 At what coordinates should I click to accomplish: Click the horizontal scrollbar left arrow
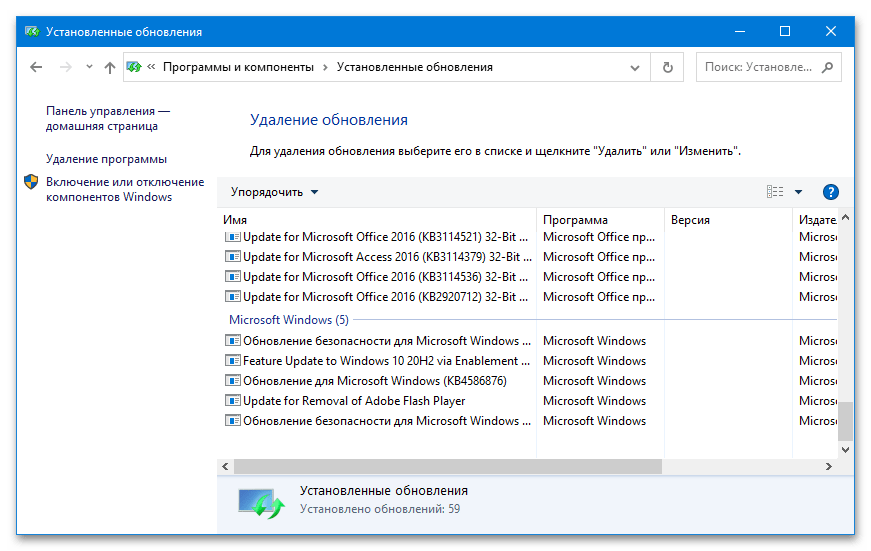225,467
